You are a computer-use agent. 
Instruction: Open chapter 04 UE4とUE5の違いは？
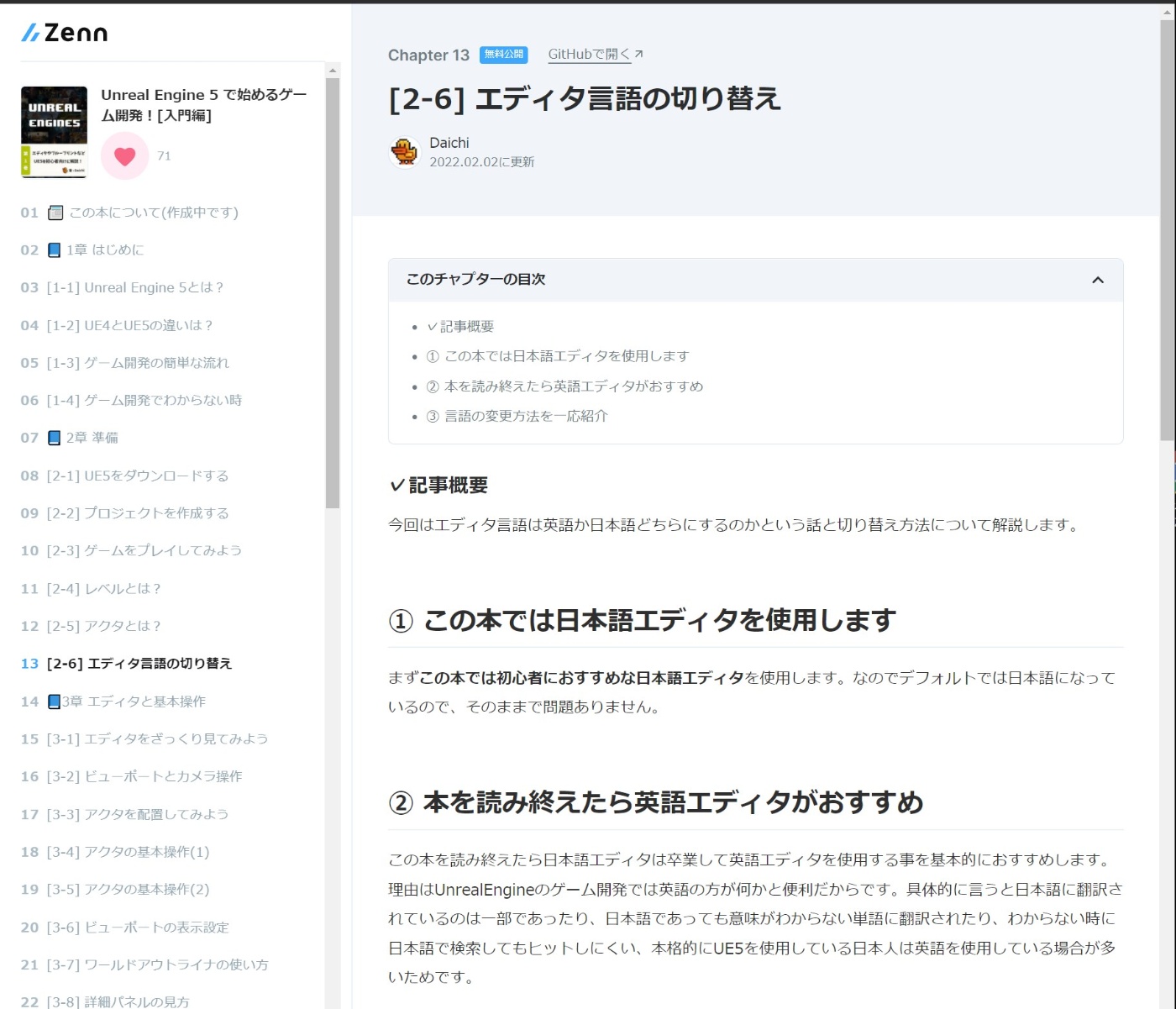tap(118, 325)
